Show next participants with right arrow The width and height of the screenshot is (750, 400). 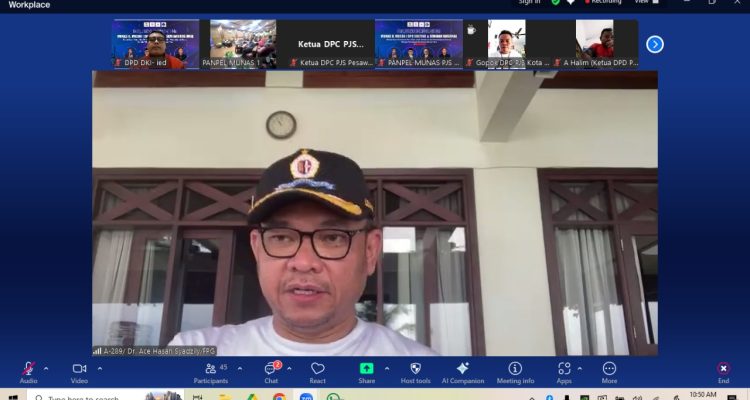pos(655,44)
